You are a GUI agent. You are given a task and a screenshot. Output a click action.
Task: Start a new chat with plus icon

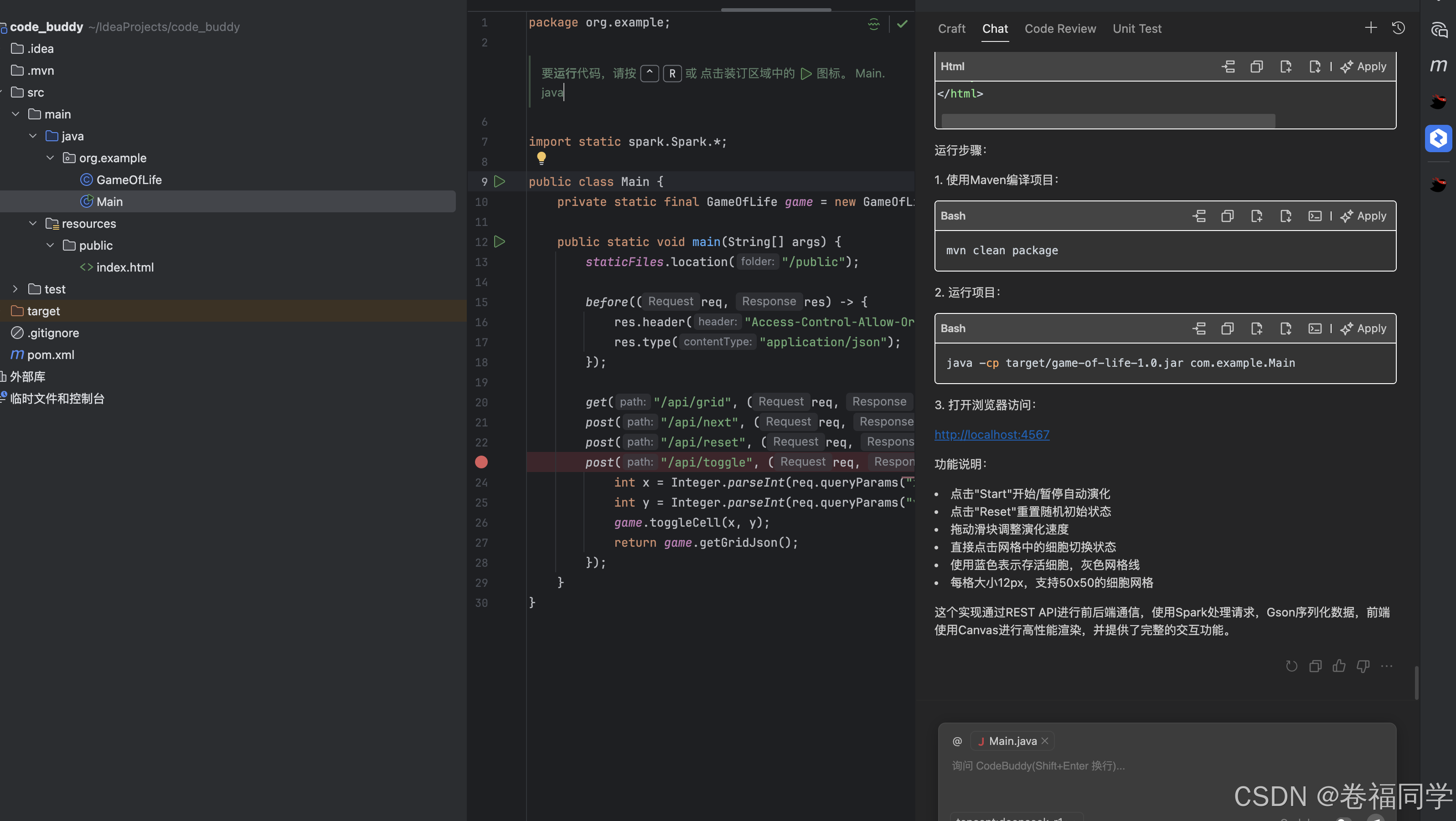coord(1371,28)
